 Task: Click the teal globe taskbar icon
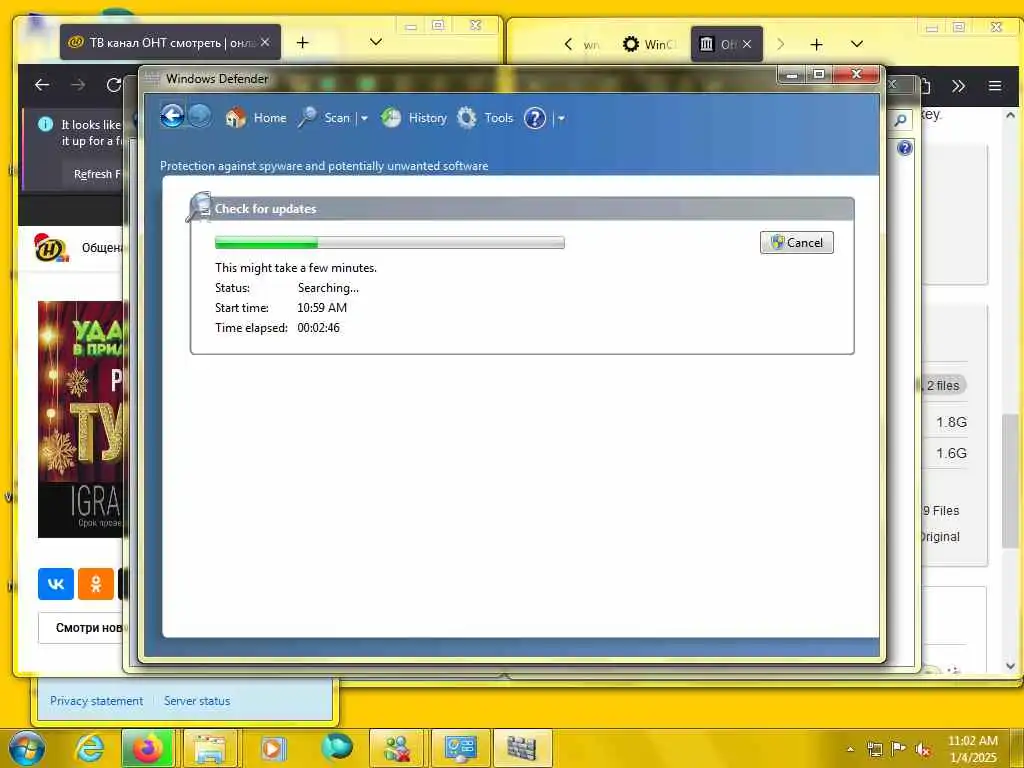point(337,748)
